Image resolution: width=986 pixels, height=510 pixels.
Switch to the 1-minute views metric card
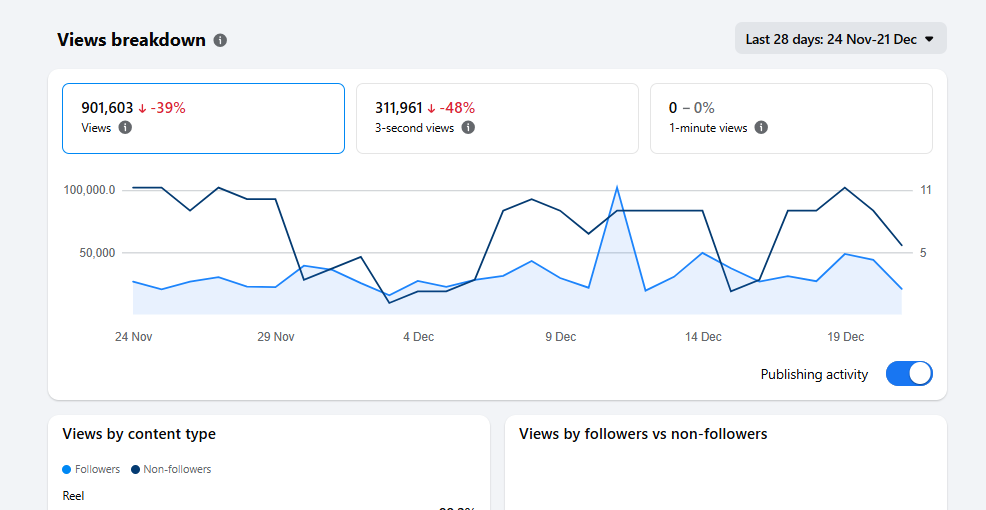coord(791,118)
